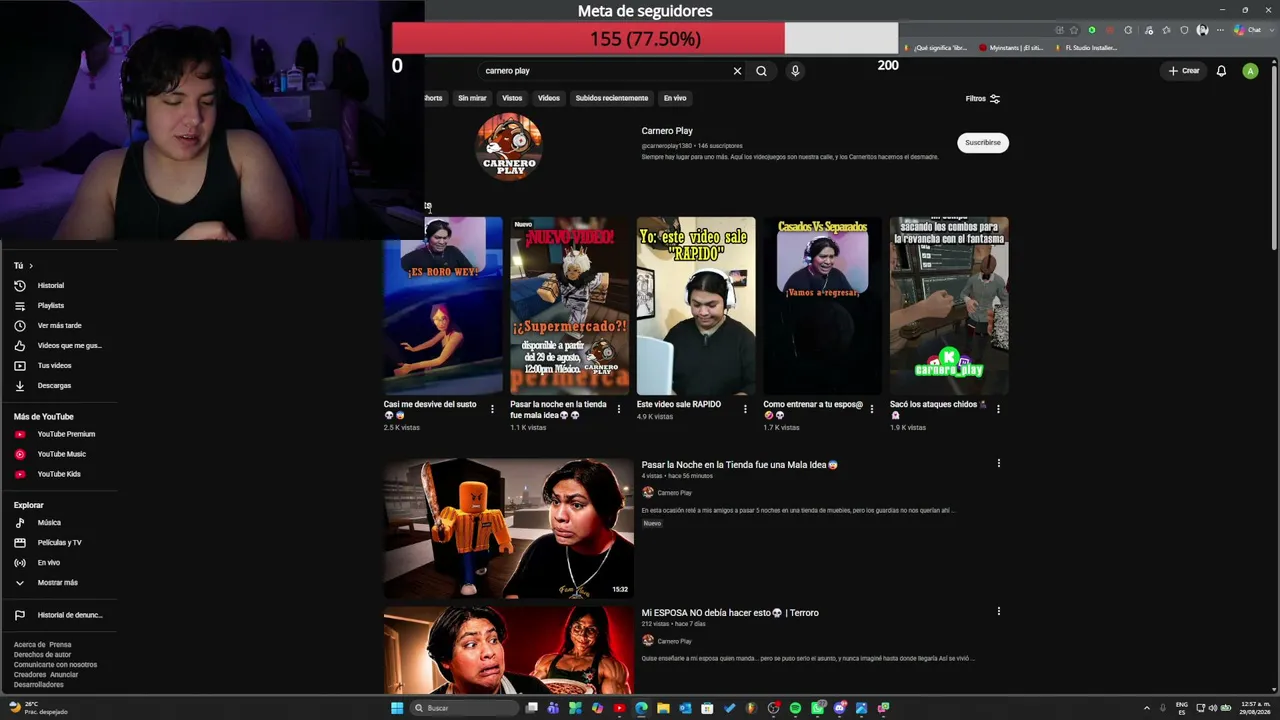Launch the YouTube Premium icon
1280x720 pixels.
pos(19,434)
